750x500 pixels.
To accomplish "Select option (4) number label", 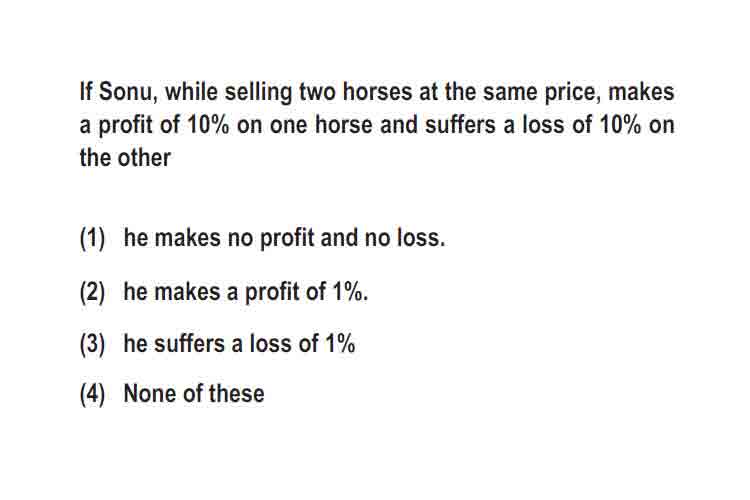I will click(x=92, y=394).
